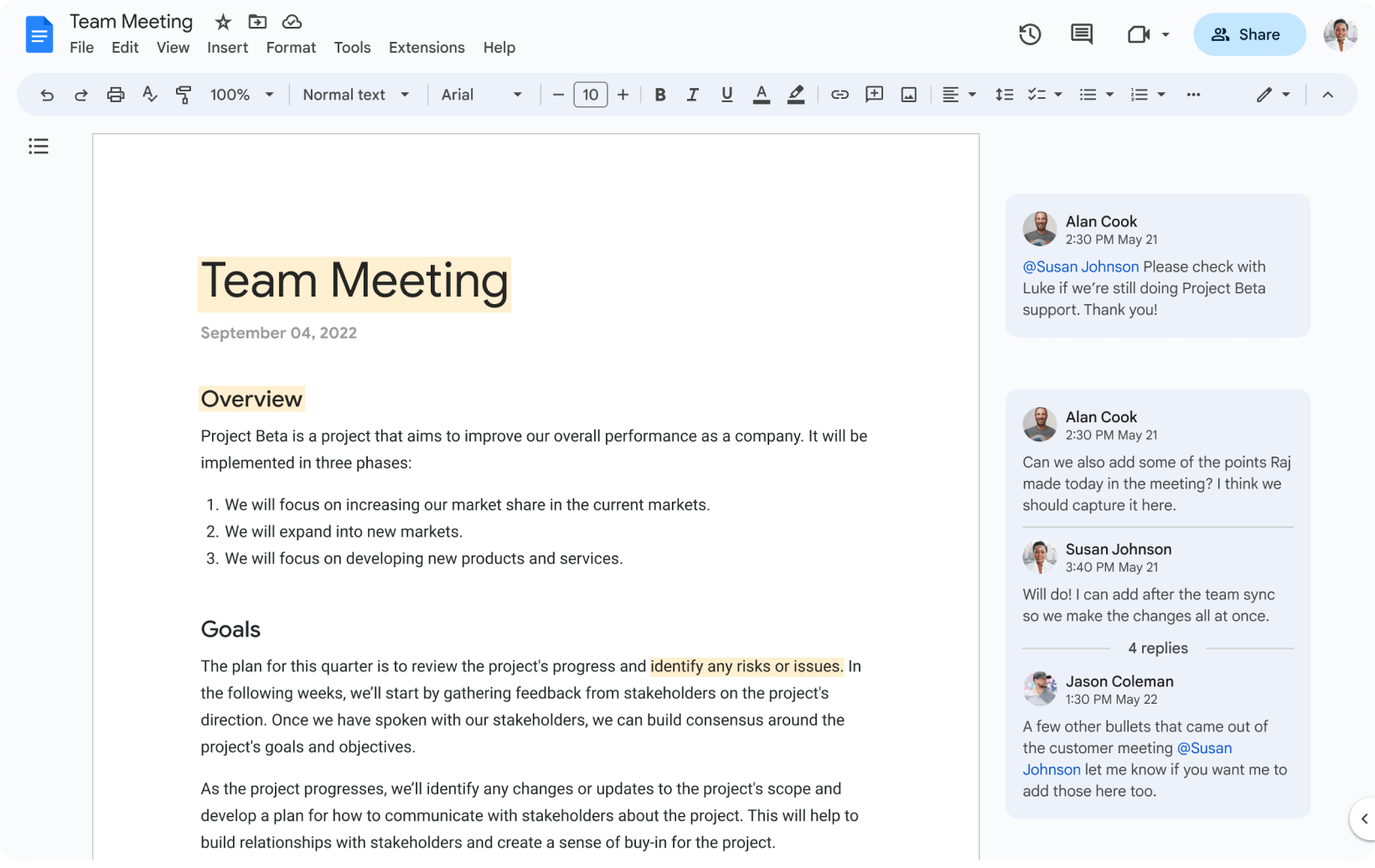The image size is (1375, 868).
Task: Print the document with printer icon
Action: click(x=116, y=95)
